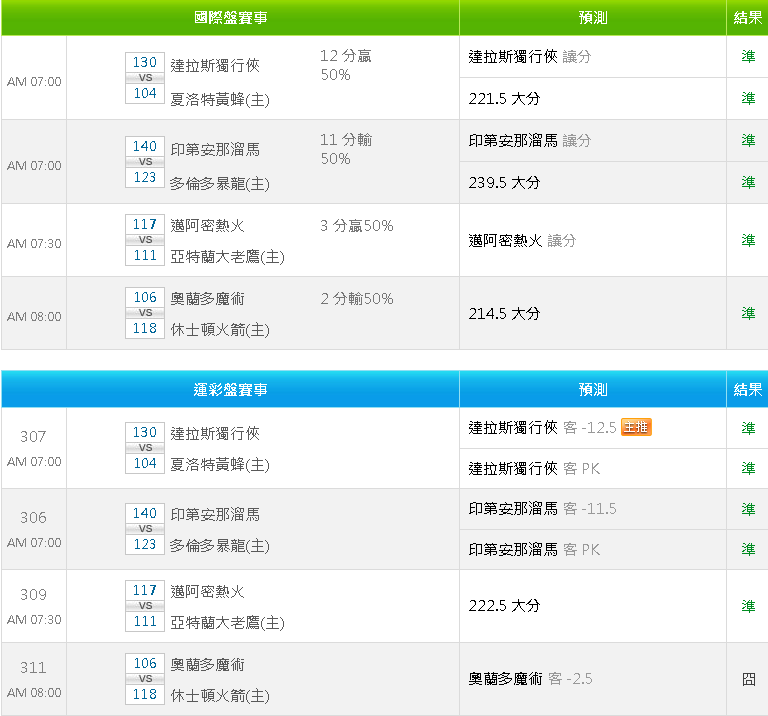Click the 運彩盤賽事 table header

[230, 390]
